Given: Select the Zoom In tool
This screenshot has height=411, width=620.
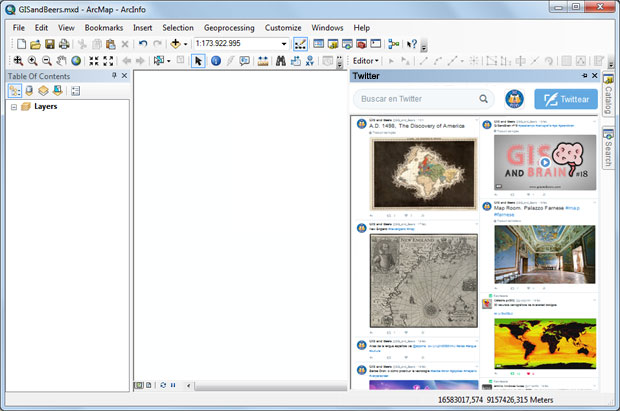Looking at the screenshot, I should tap(32, 61).
